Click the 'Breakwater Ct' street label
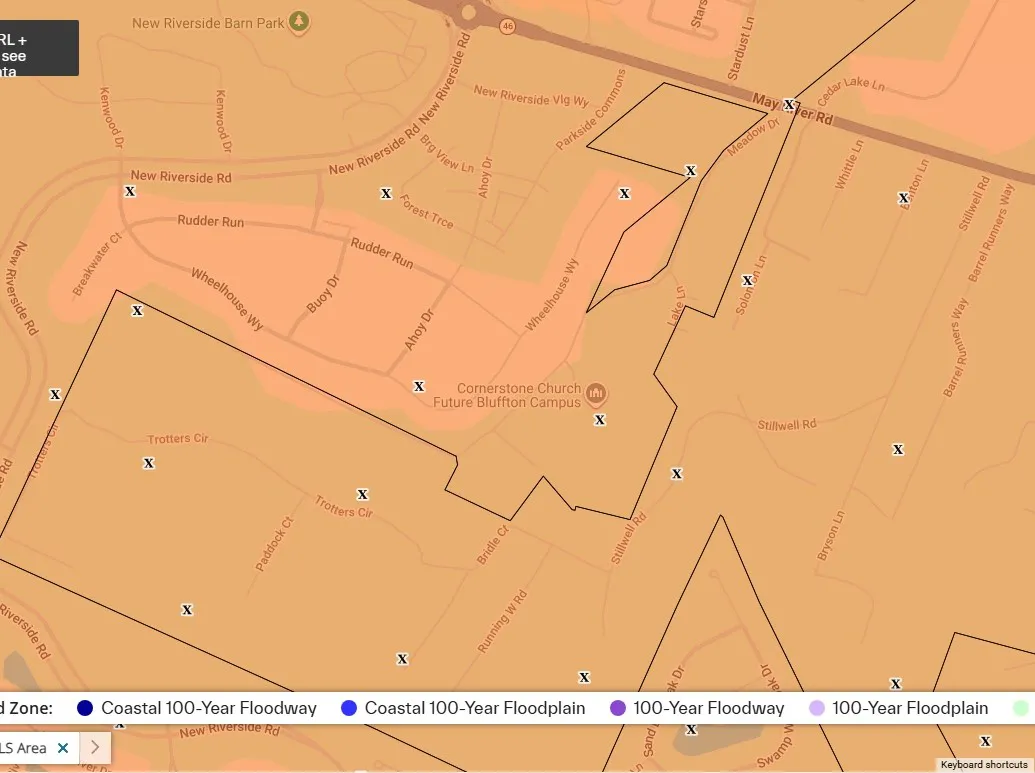This screenshot has width=1035, height=773. [97, 263]
